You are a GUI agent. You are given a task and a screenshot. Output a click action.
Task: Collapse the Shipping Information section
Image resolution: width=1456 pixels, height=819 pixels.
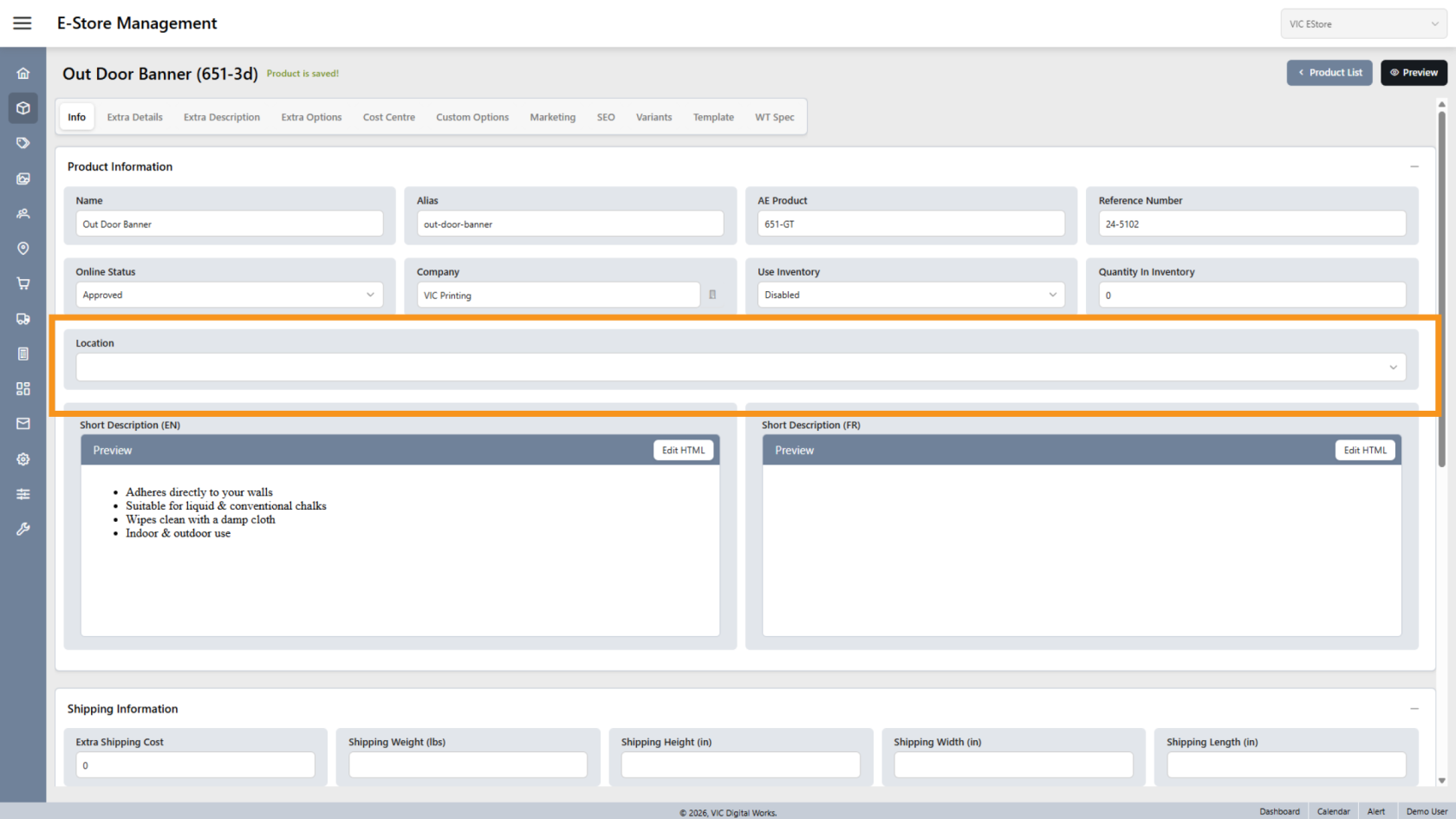click(x=1414, y=709)
